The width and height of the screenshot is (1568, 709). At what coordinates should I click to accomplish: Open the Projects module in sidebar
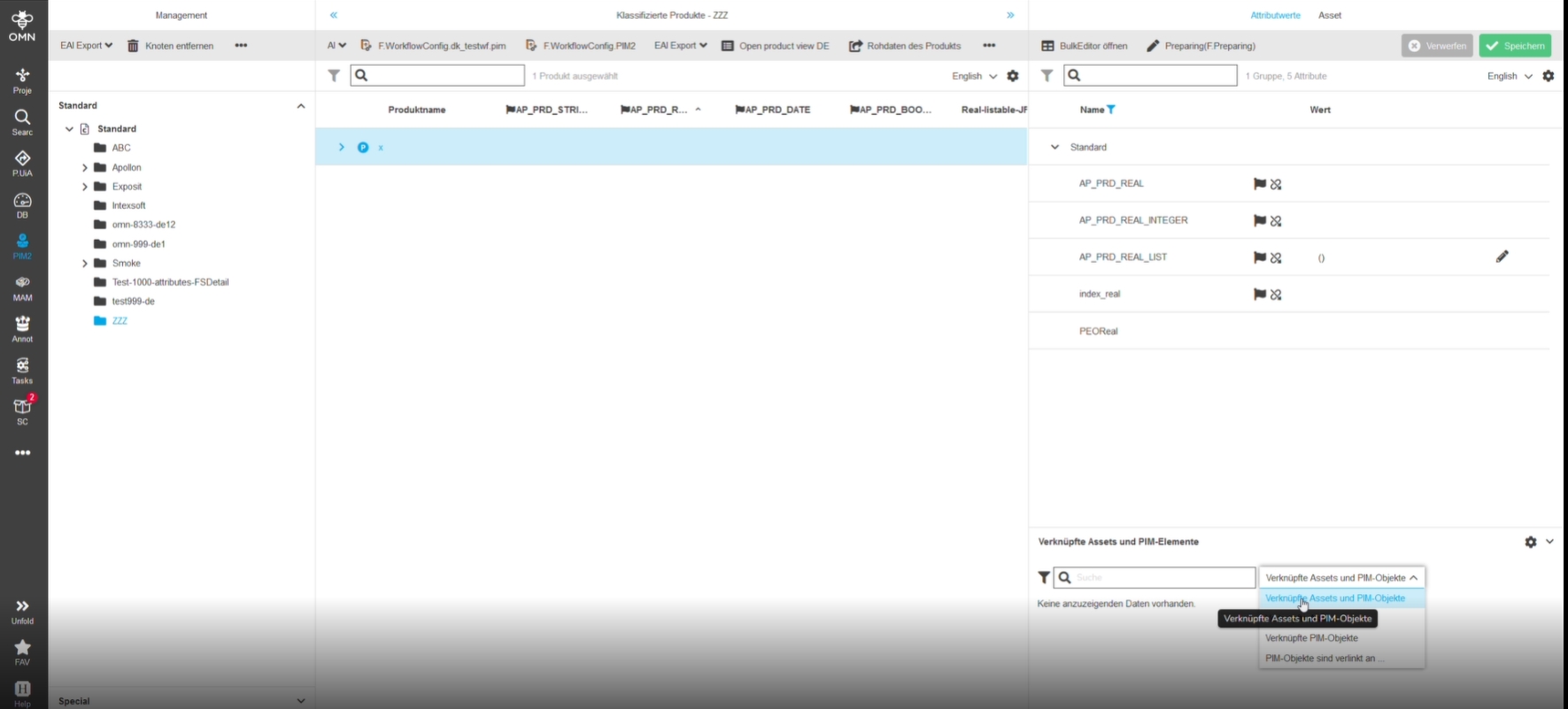coord(22,81)
